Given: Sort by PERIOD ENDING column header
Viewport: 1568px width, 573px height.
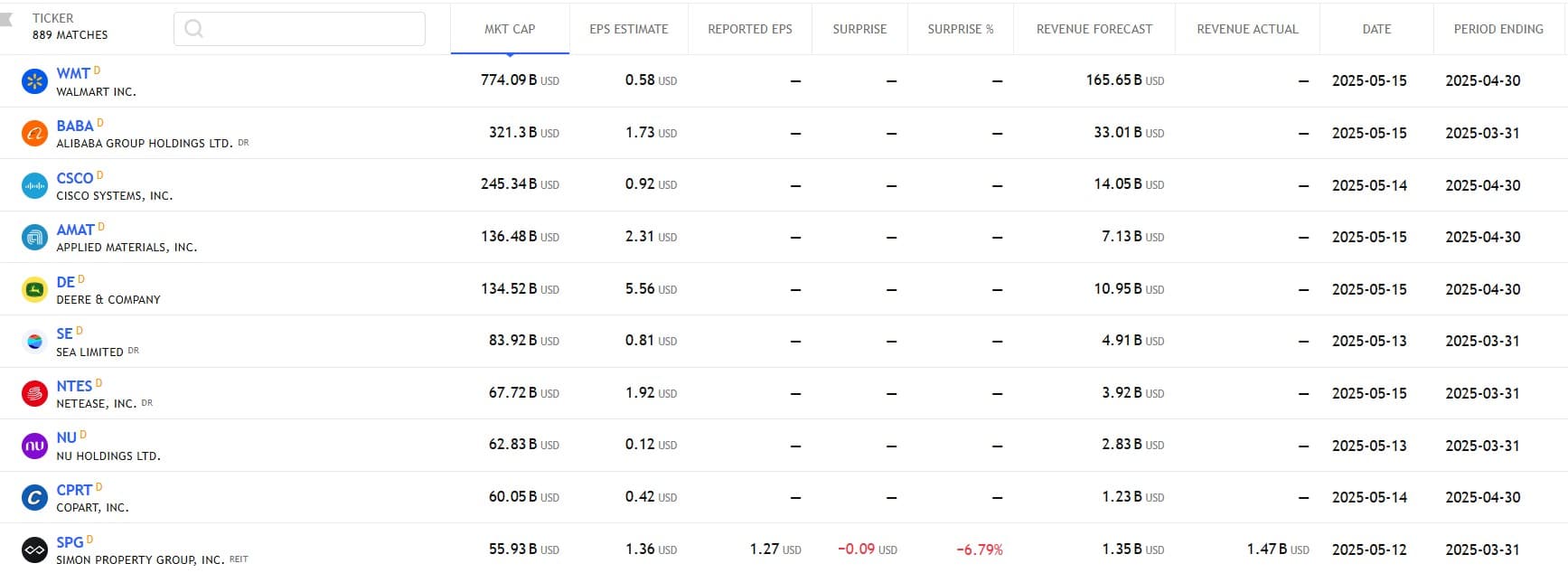Looking at the screenshot, I should (1498, 29).
